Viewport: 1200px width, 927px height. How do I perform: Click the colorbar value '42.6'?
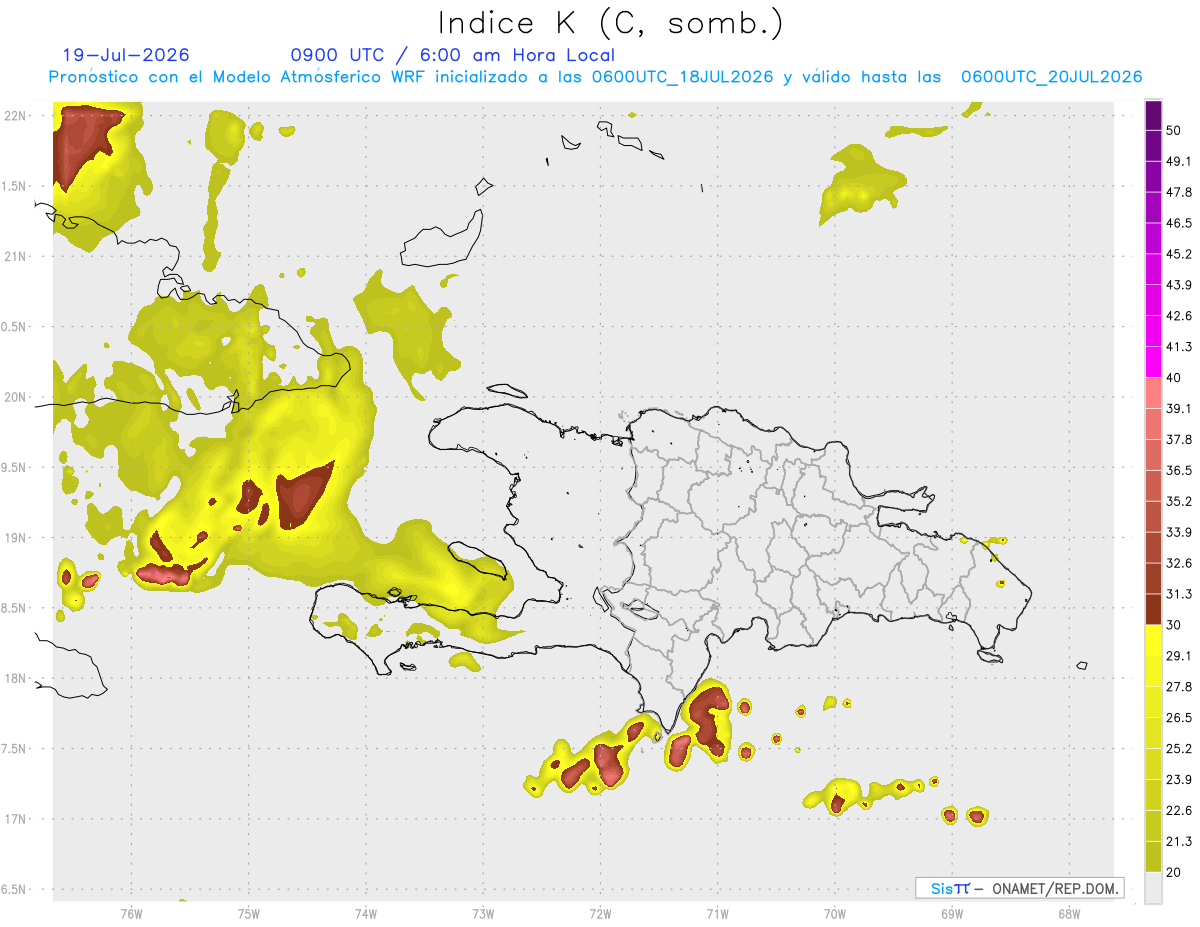[x=1180, y=316]
